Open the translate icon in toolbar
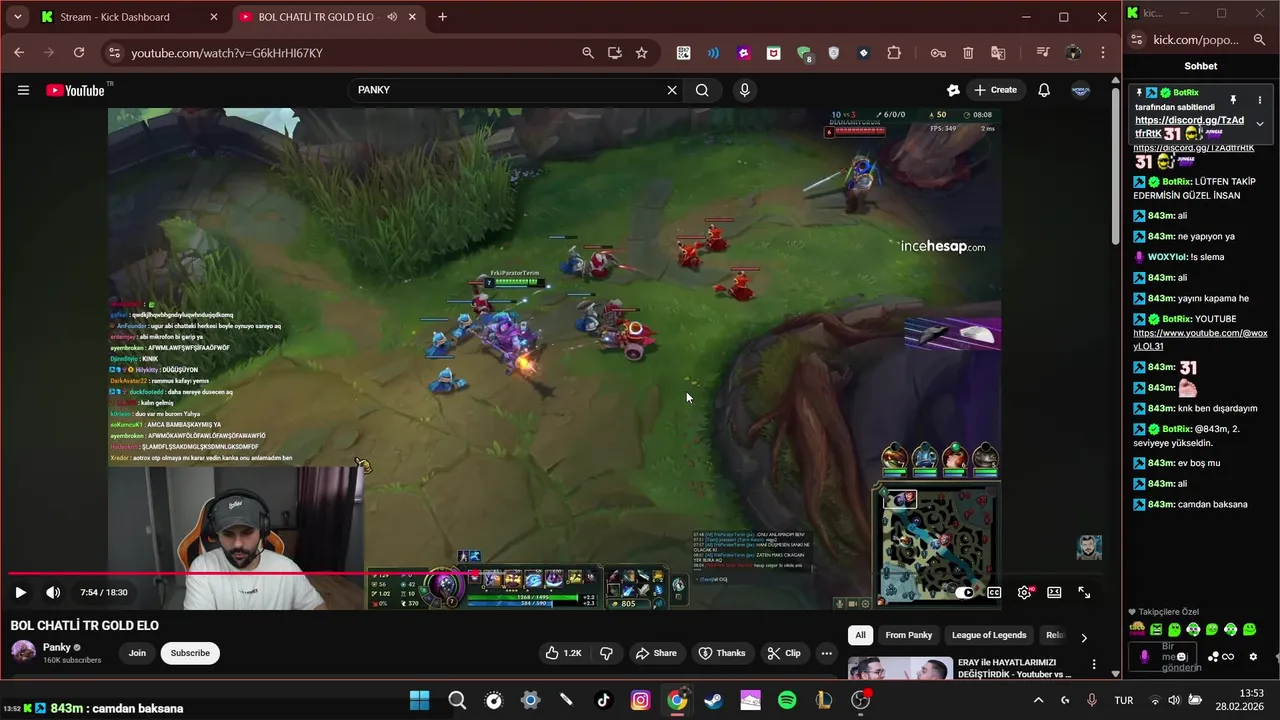The image size is (1280, 720). 998,53
